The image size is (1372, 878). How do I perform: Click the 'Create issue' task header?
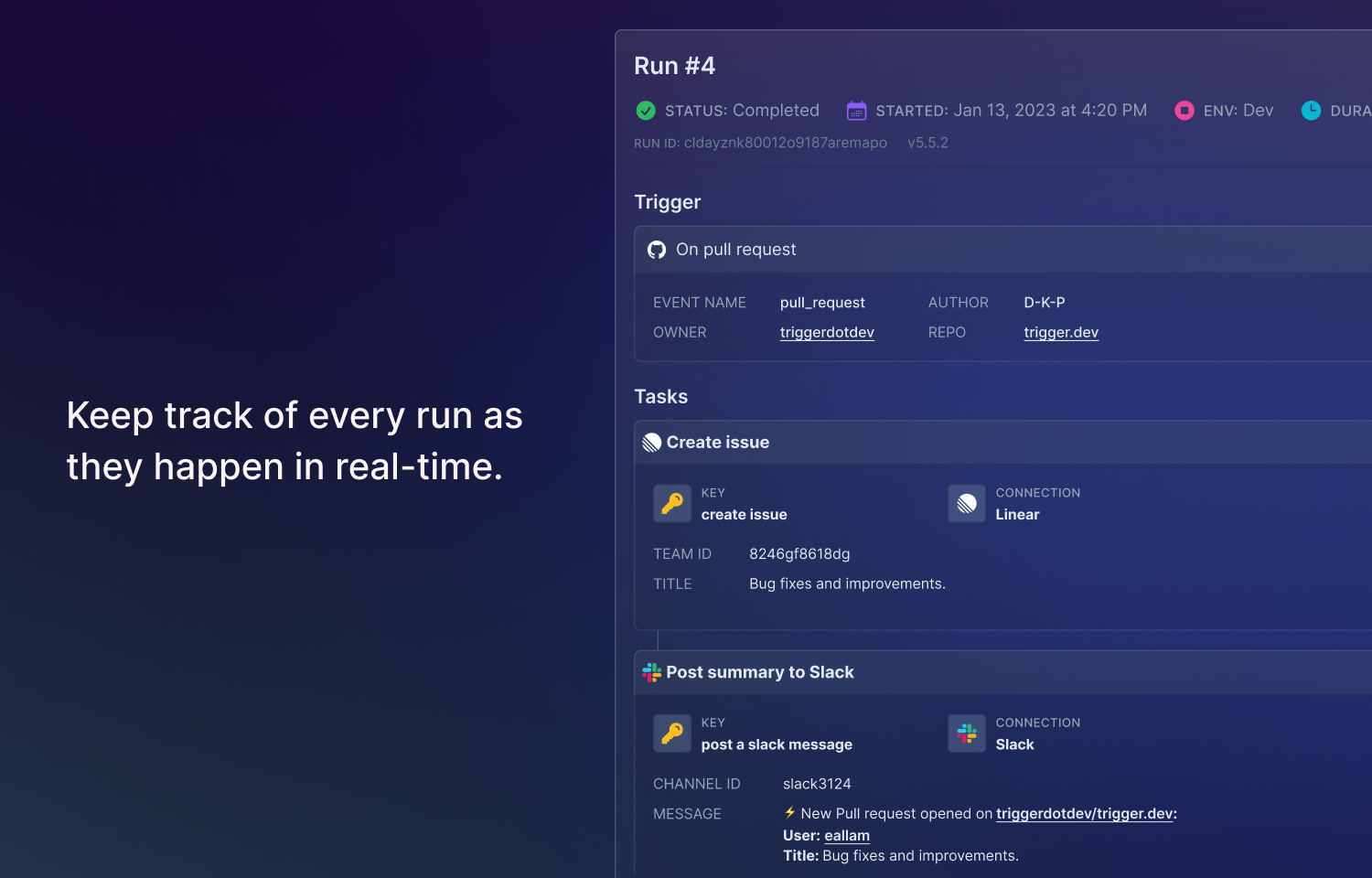point(1003,443)
